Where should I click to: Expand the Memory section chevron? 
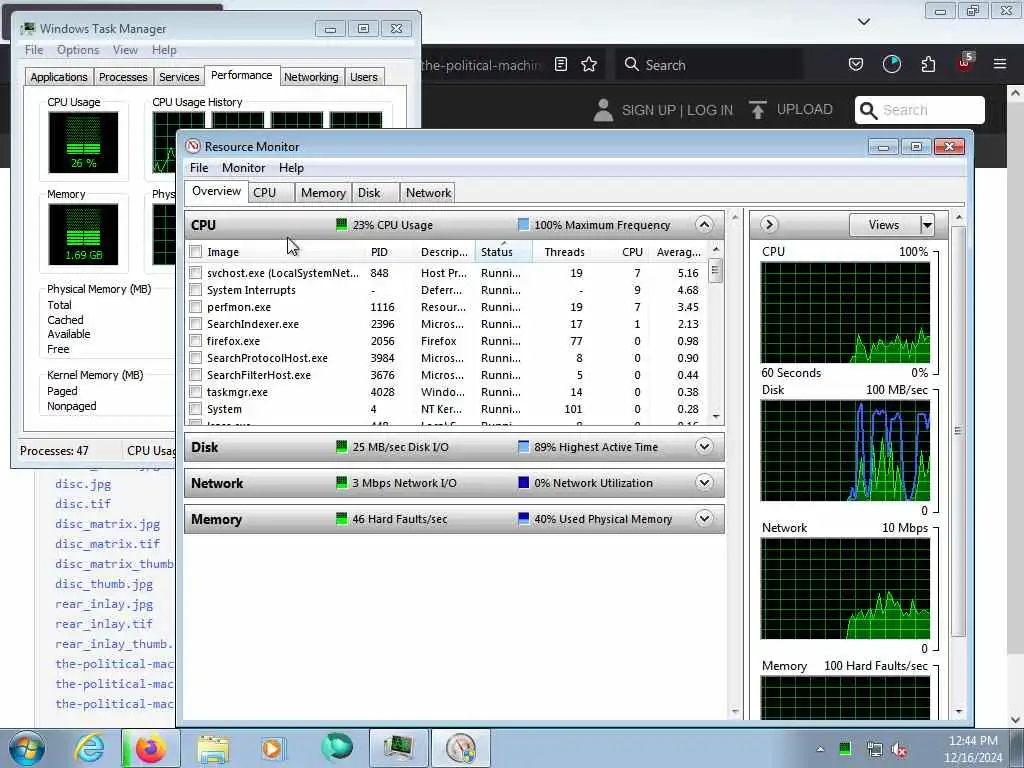[704, 519]
